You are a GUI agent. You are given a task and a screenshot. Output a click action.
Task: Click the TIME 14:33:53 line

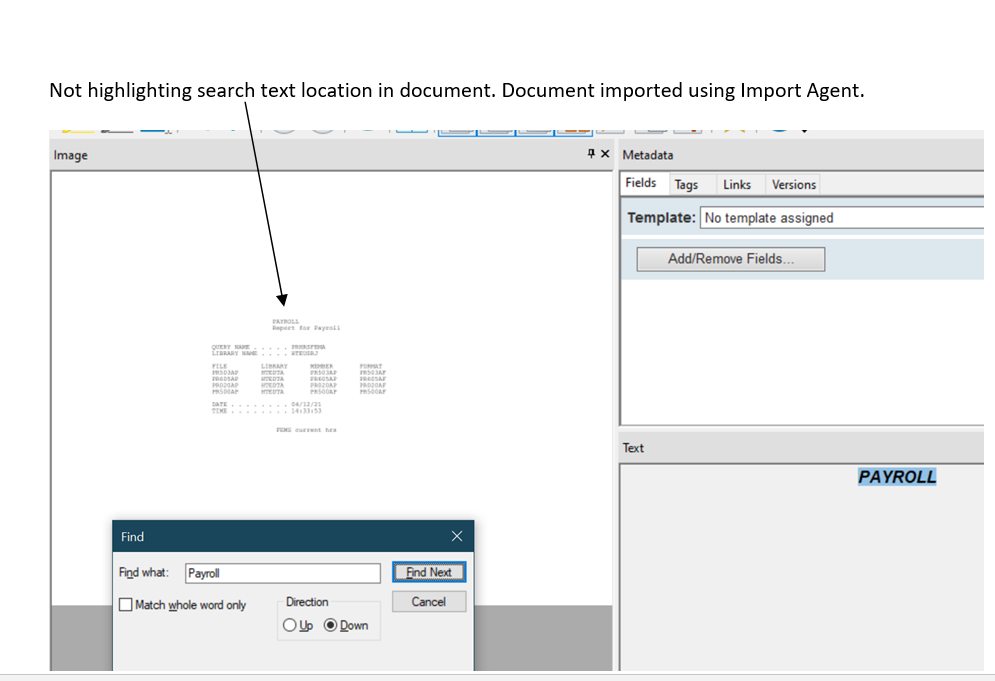point(267,411)
